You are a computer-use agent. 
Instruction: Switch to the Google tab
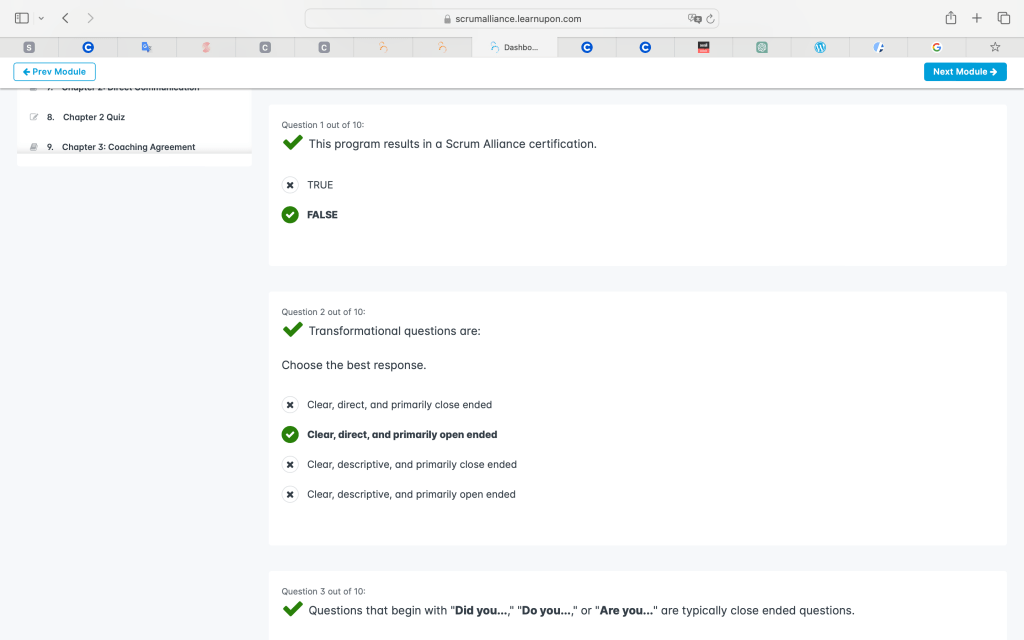click(936, 47)
